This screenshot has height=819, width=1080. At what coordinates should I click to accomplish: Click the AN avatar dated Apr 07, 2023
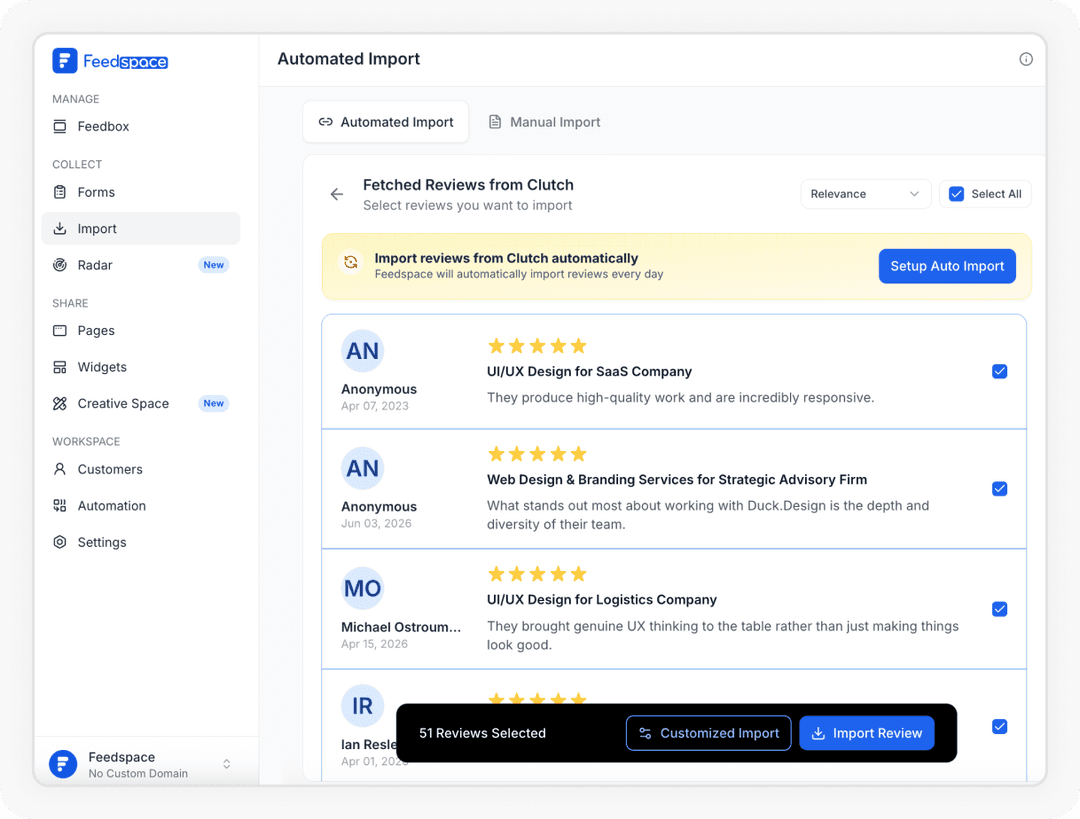pyautogui.click(x=362, y=351)
